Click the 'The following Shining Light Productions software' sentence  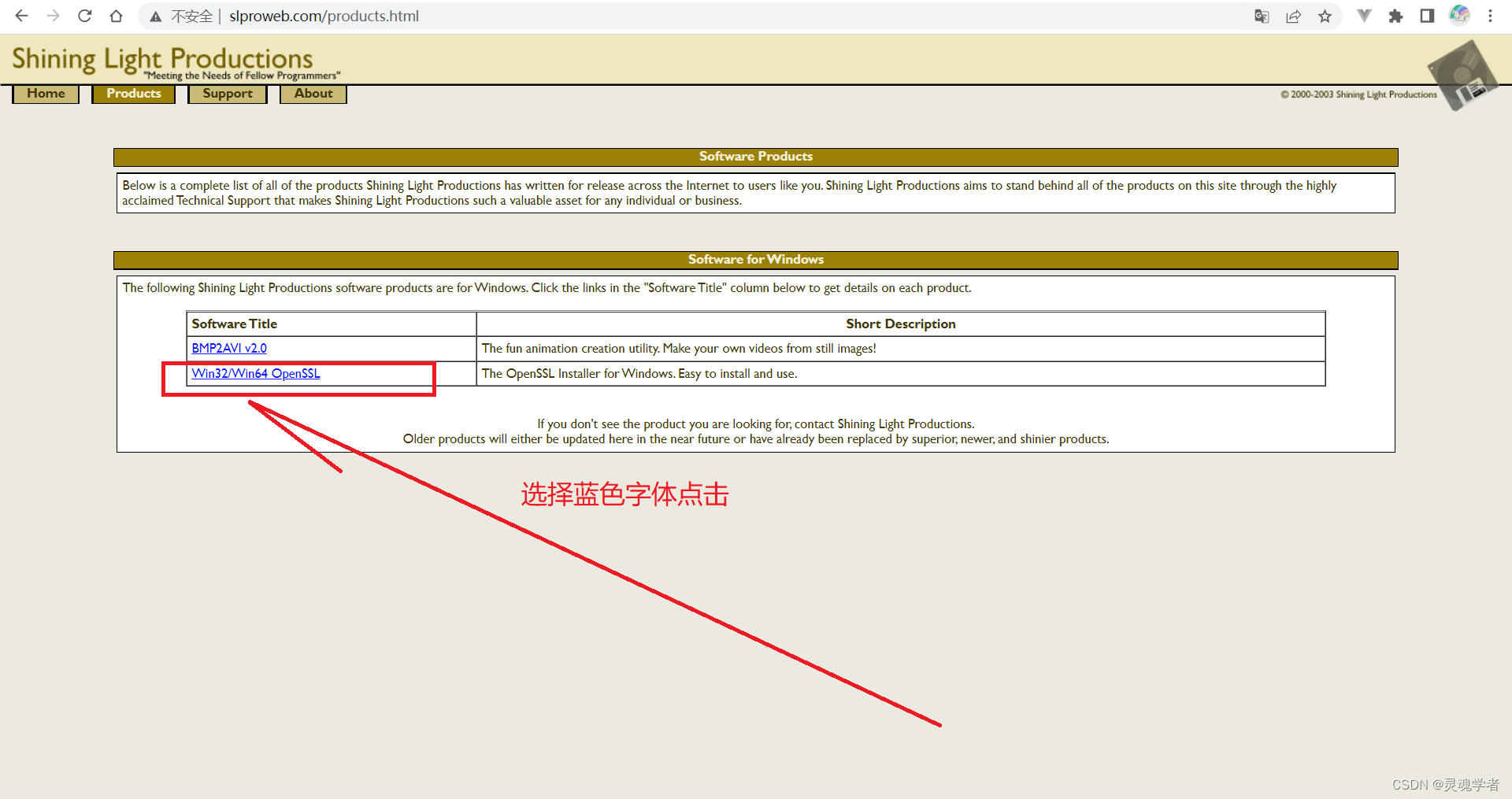547,287
